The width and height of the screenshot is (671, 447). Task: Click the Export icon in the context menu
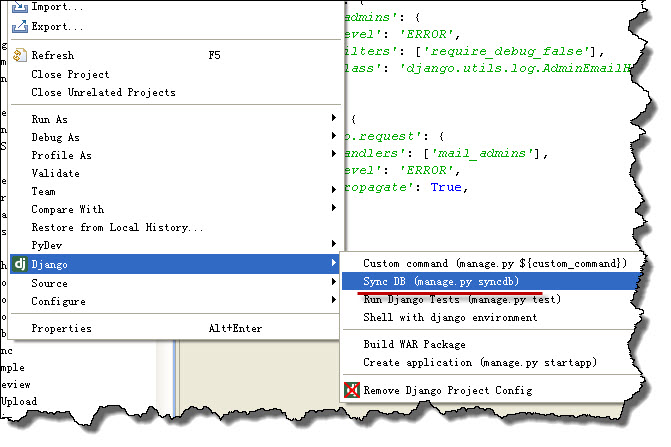coord(20,27)
